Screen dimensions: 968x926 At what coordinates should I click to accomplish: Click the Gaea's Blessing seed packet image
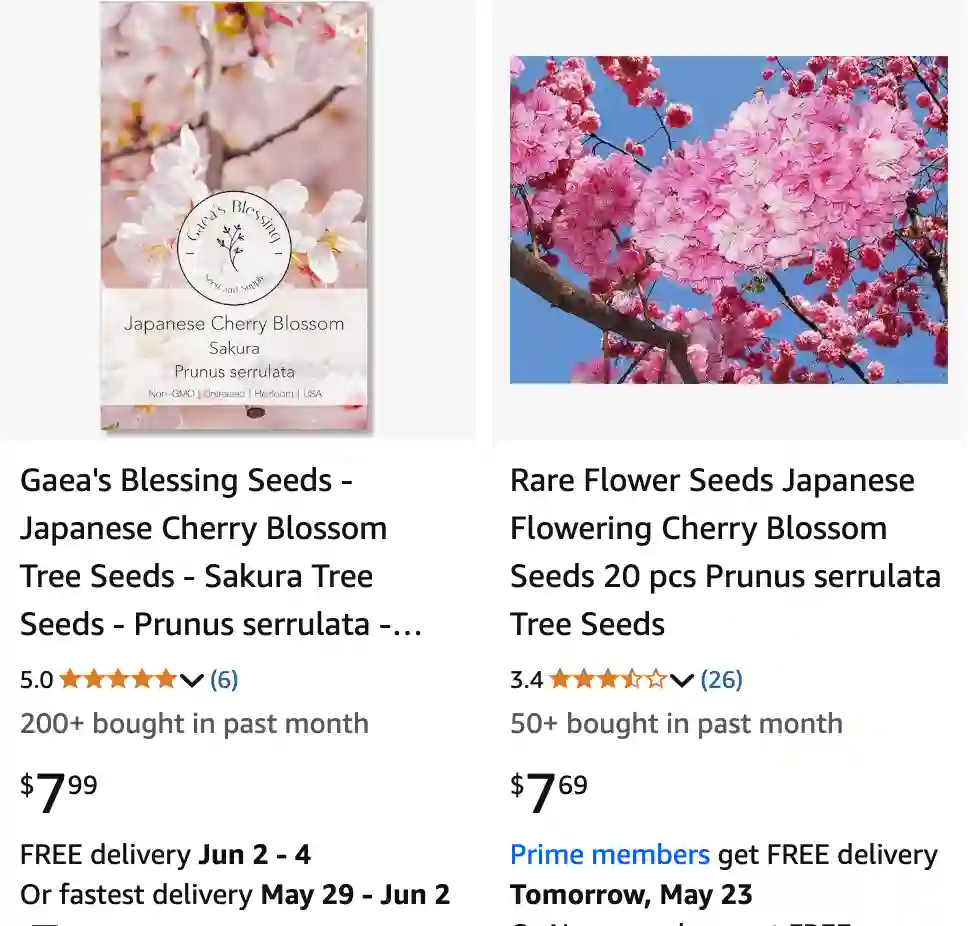(236, 220)
